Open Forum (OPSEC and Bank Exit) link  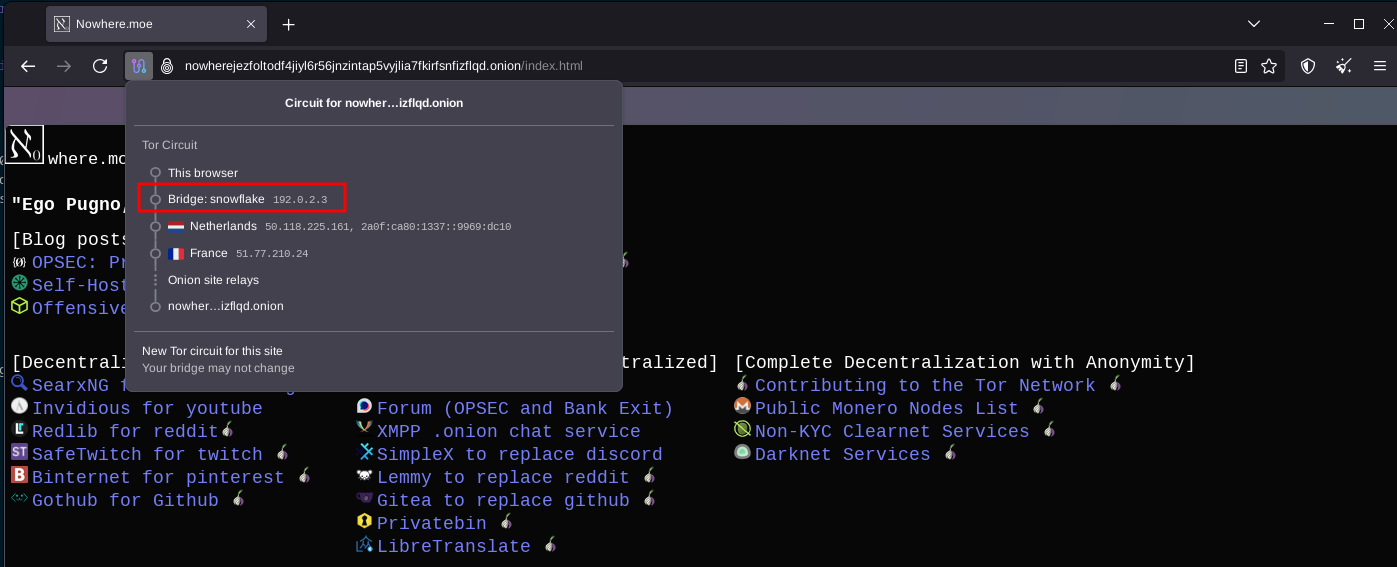(525, 409)
